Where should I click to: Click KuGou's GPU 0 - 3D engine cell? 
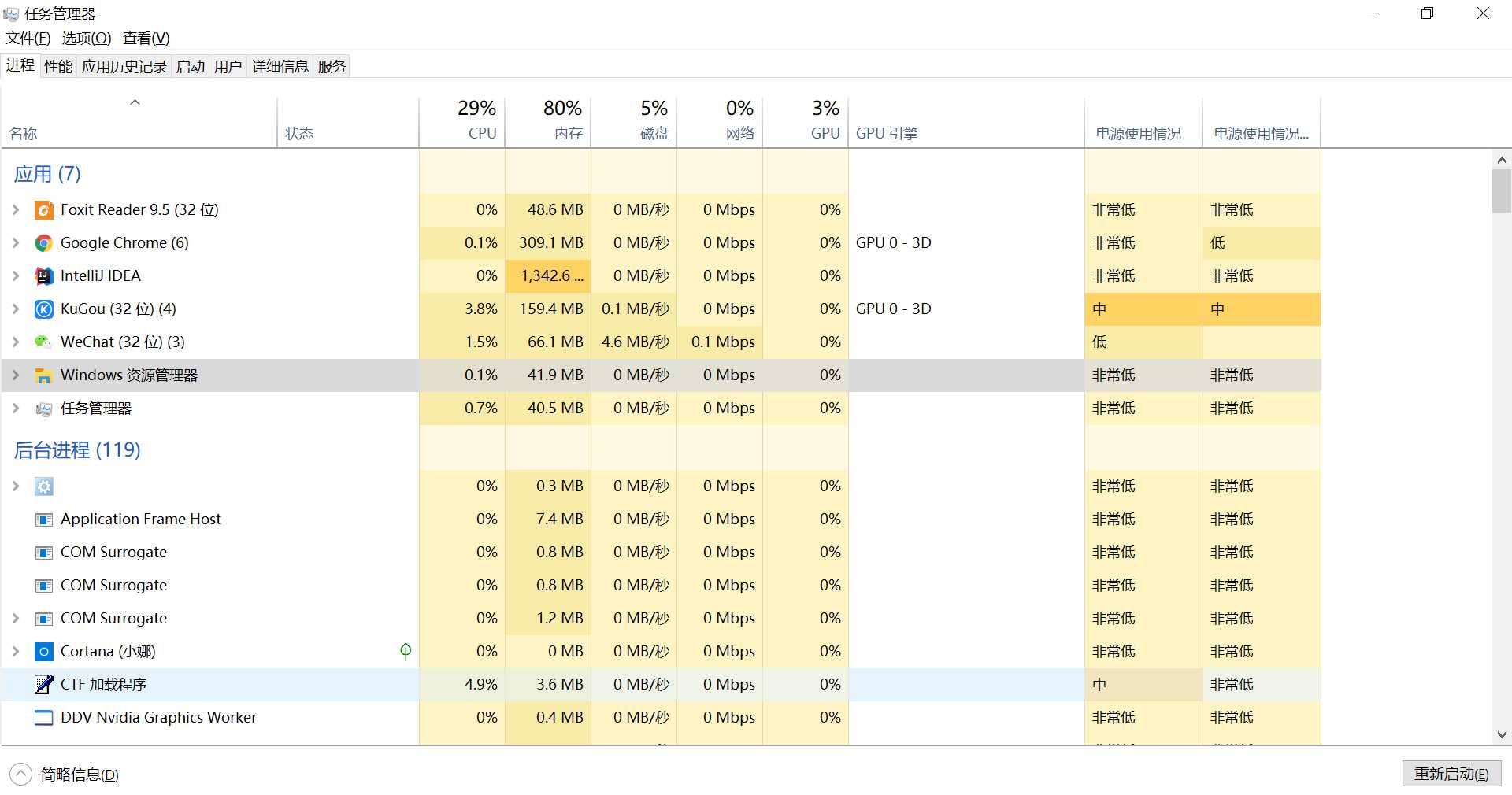pos(966,309)
